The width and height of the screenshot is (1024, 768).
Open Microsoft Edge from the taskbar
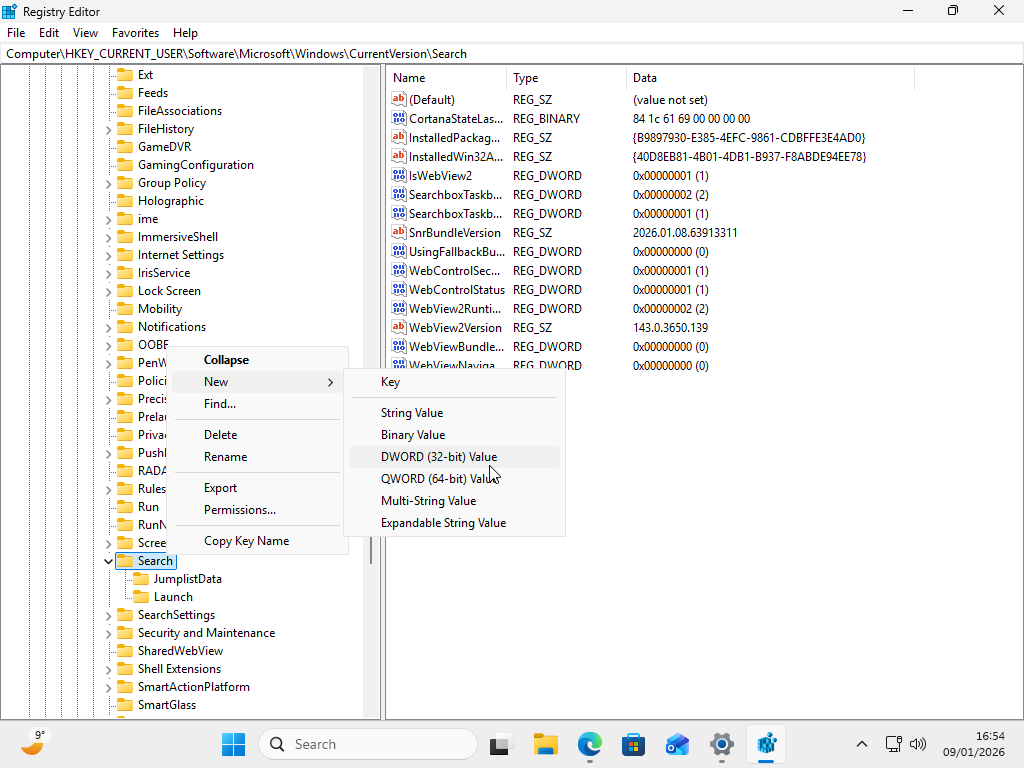click(x=589, y=744)
